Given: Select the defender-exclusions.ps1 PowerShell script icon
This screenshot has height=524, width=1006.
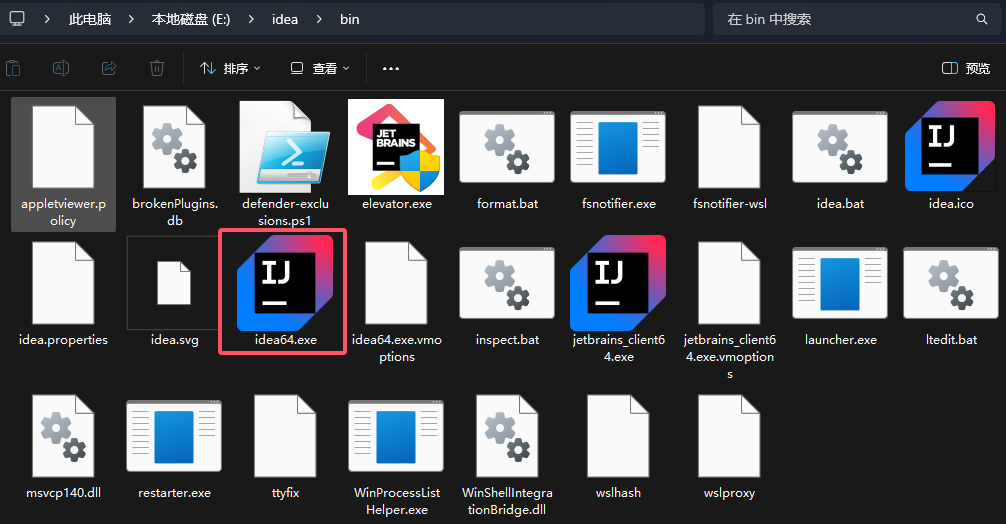Looking at the screenshot, I should [x=285, y=147].
